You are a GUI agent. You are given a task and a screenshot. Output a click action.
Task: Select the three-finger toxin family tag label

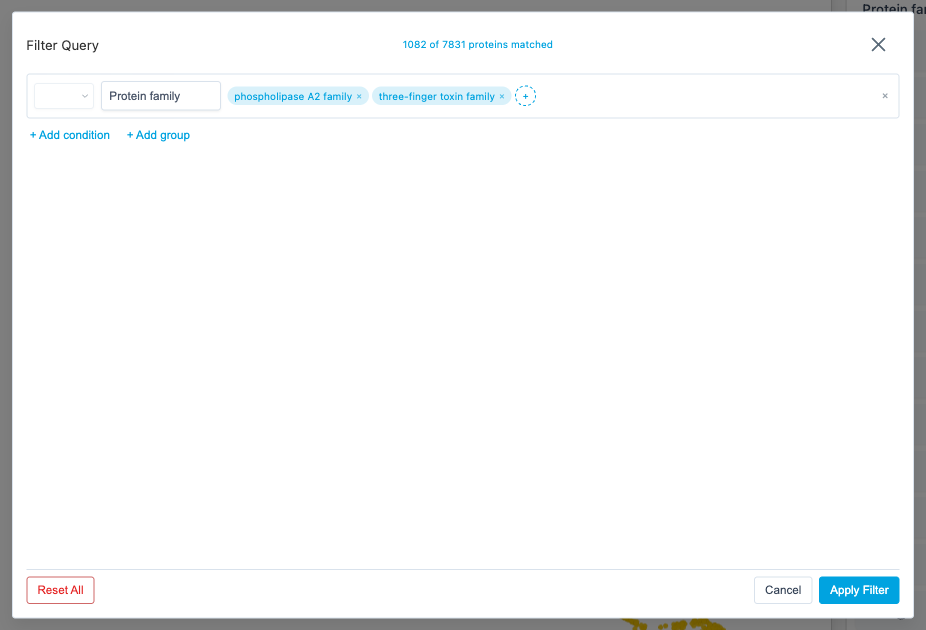click(x=436, y=96)
